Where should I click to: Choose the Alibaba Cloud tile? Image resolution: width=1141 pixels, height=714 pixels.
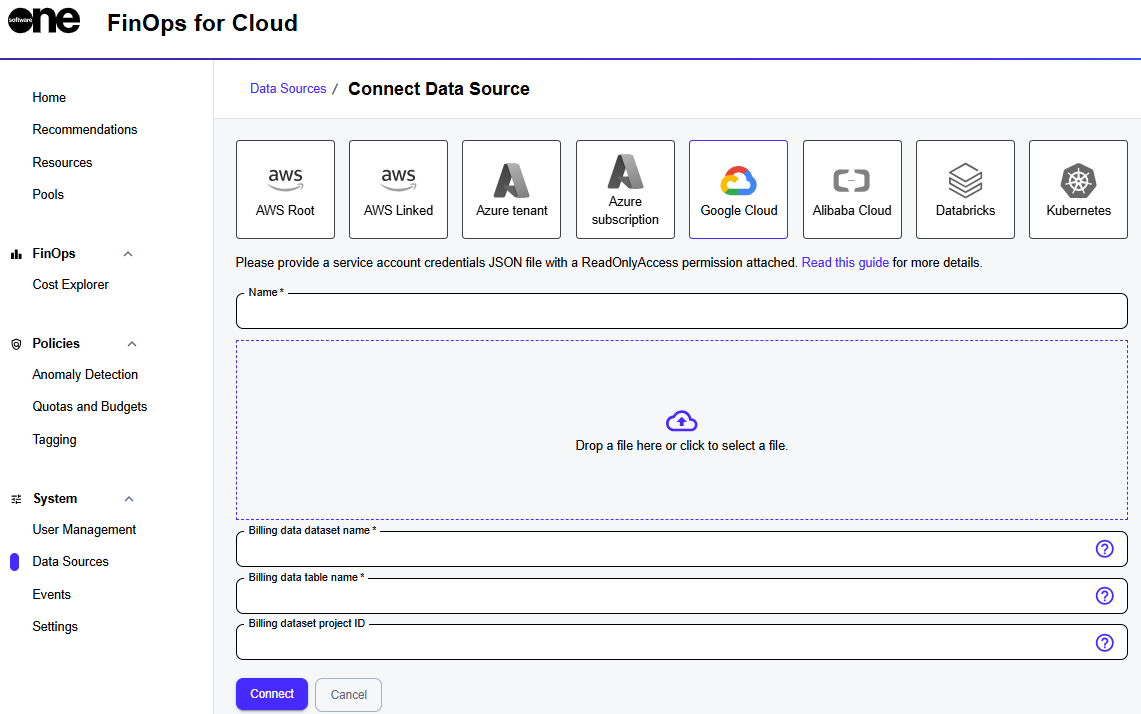[852, 189]
